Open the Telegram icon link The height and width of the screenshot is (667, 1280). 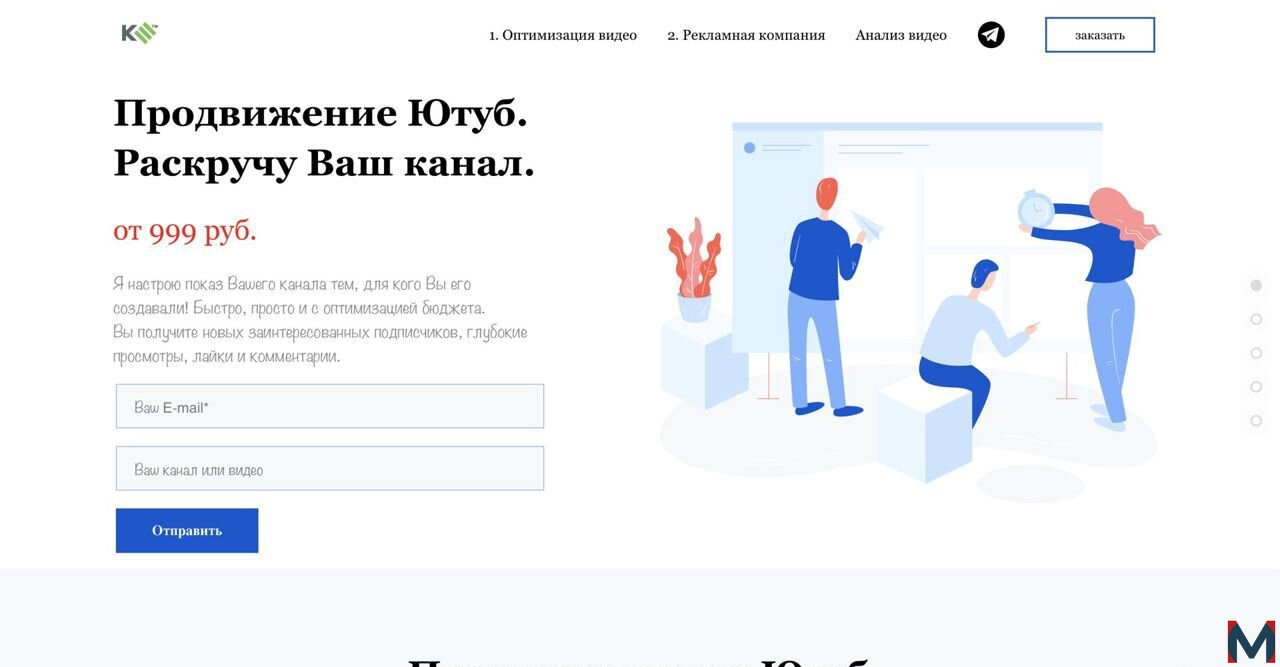pos(991,35)
